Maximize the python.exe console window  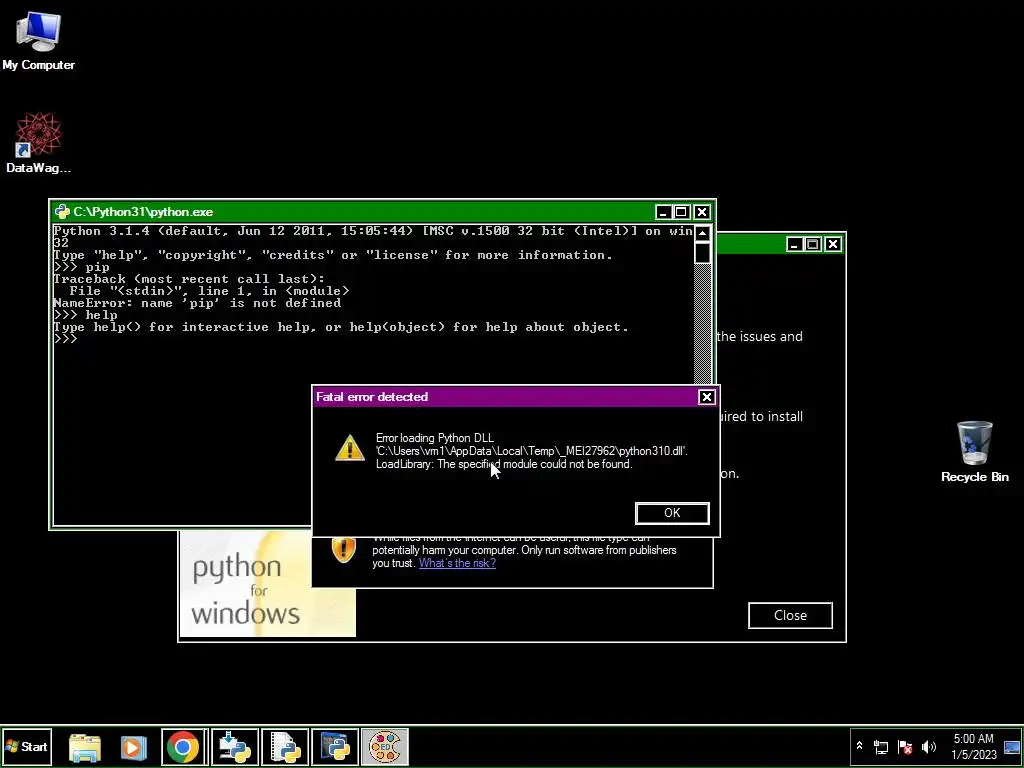tap(681, 212)
